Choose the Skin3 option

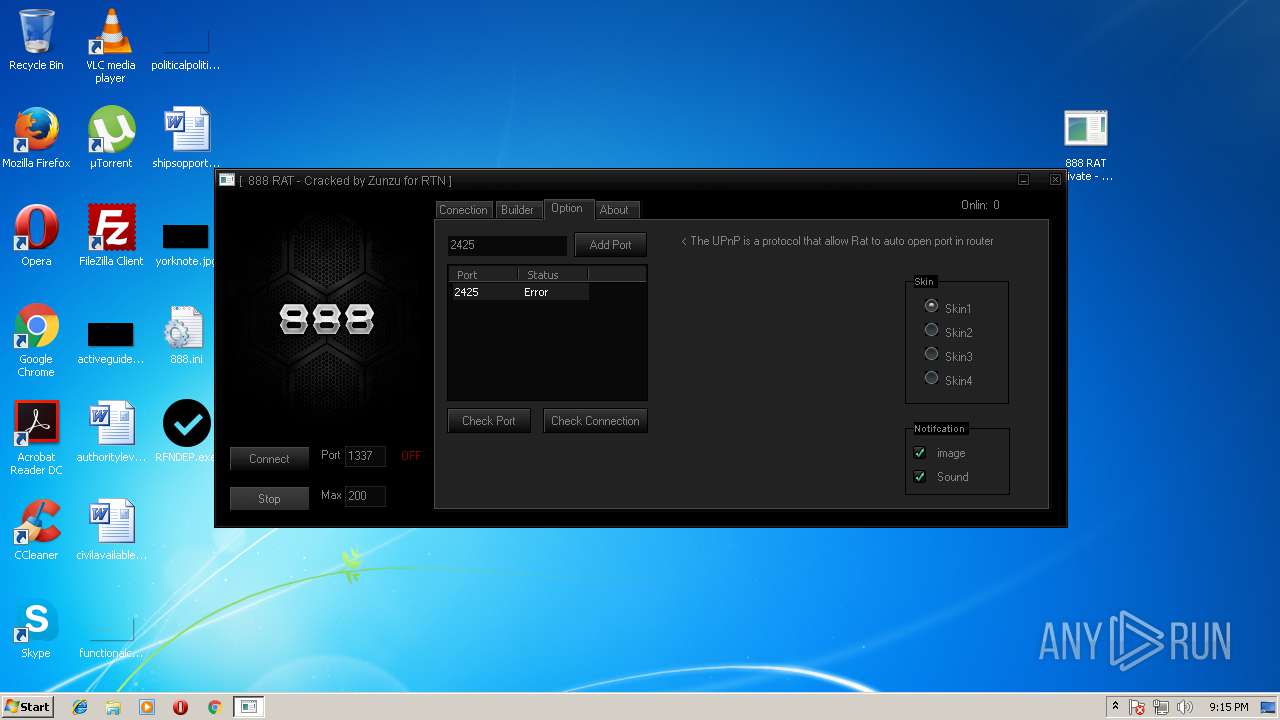(x=931, y=354)
